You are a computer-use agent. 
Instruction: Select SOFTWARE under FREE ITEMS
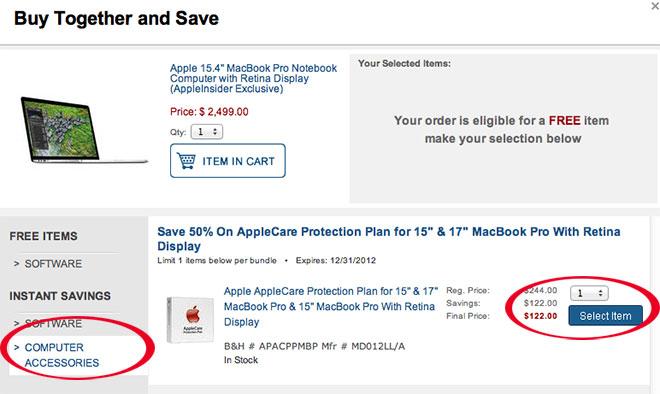(53, 264)
